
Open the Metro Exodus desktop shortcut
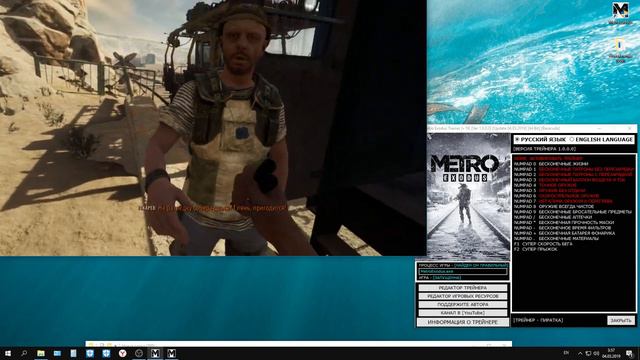[x=620, y=13]
